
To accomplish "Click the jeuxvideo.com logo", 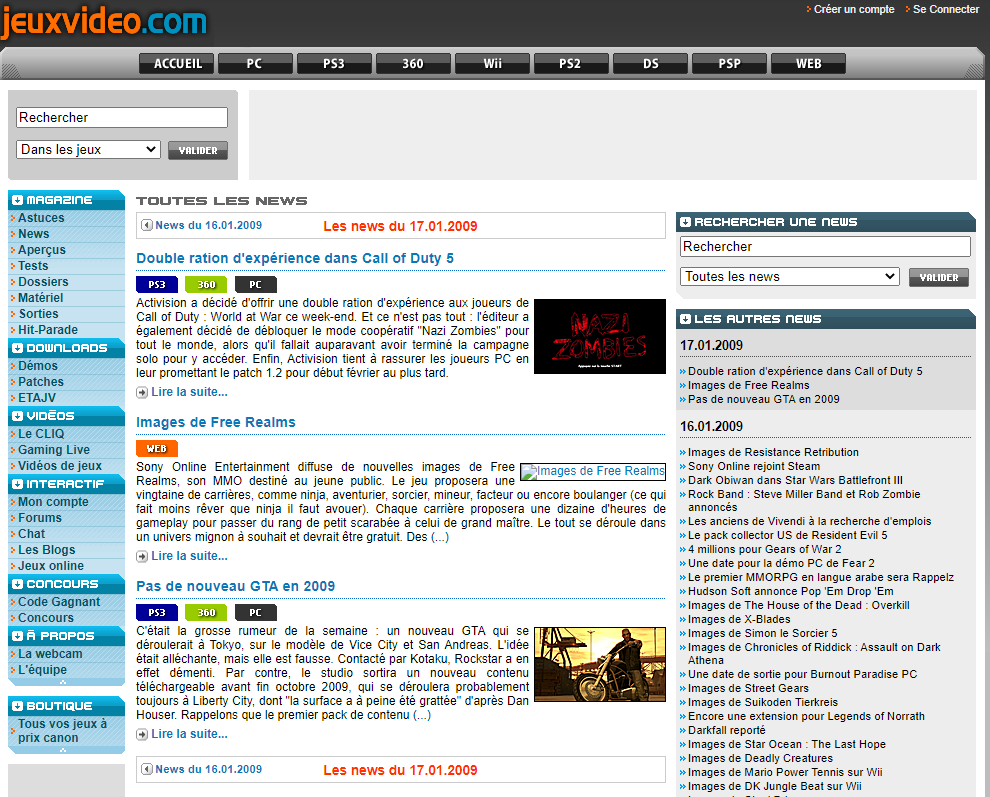I will 104,23.
